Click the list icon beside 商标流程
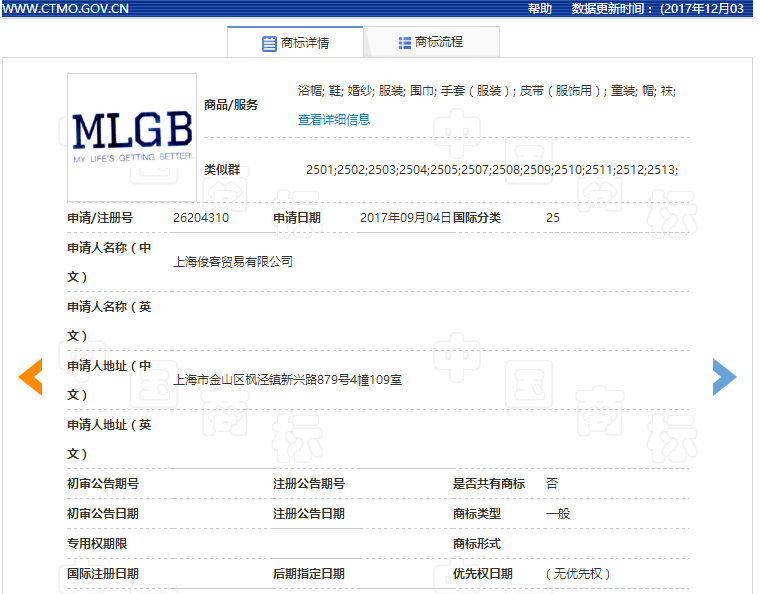The width and height of the screenshot is (760, 594). 405,42
